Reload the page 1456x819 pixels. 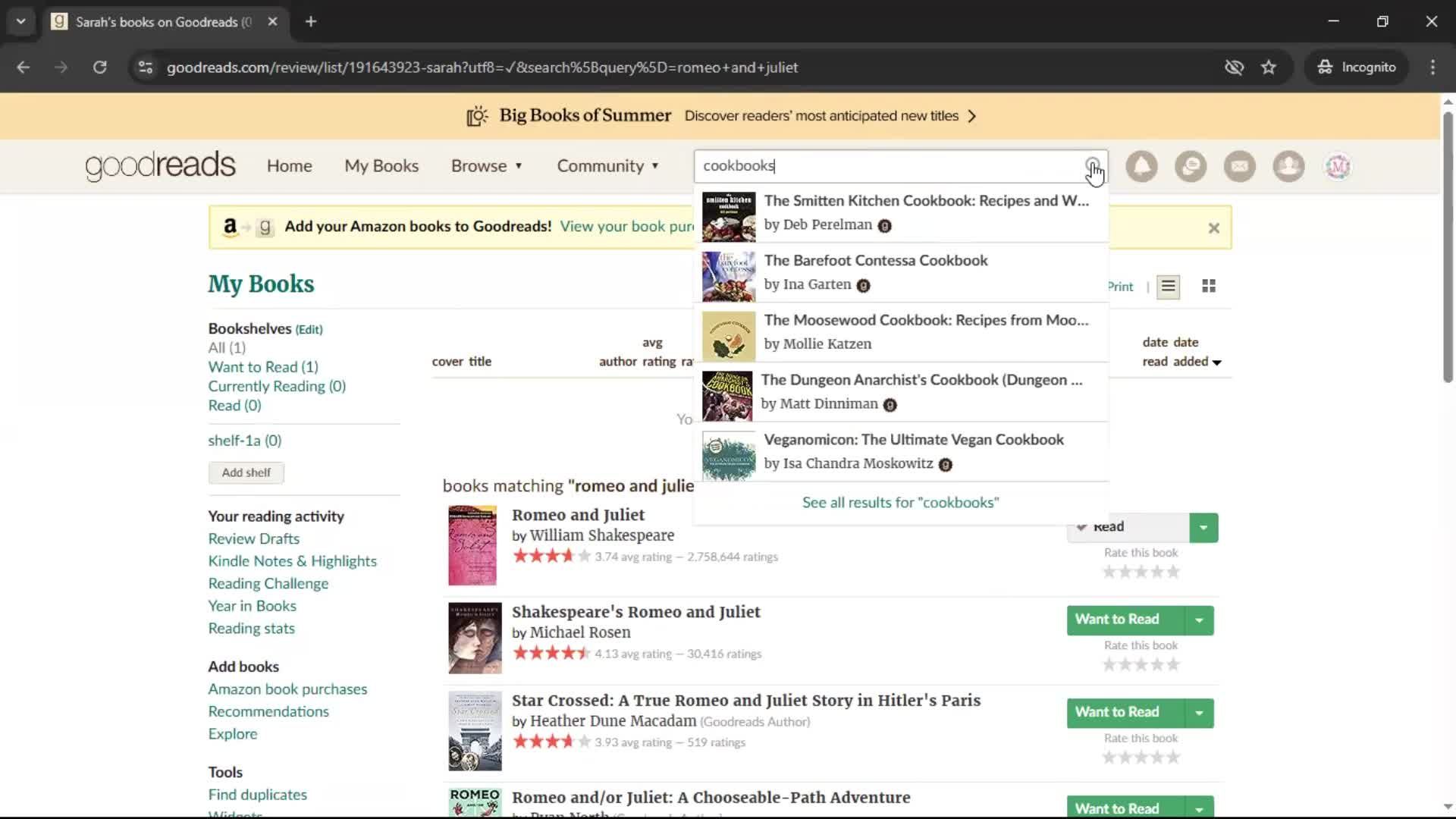pos(99,67)
